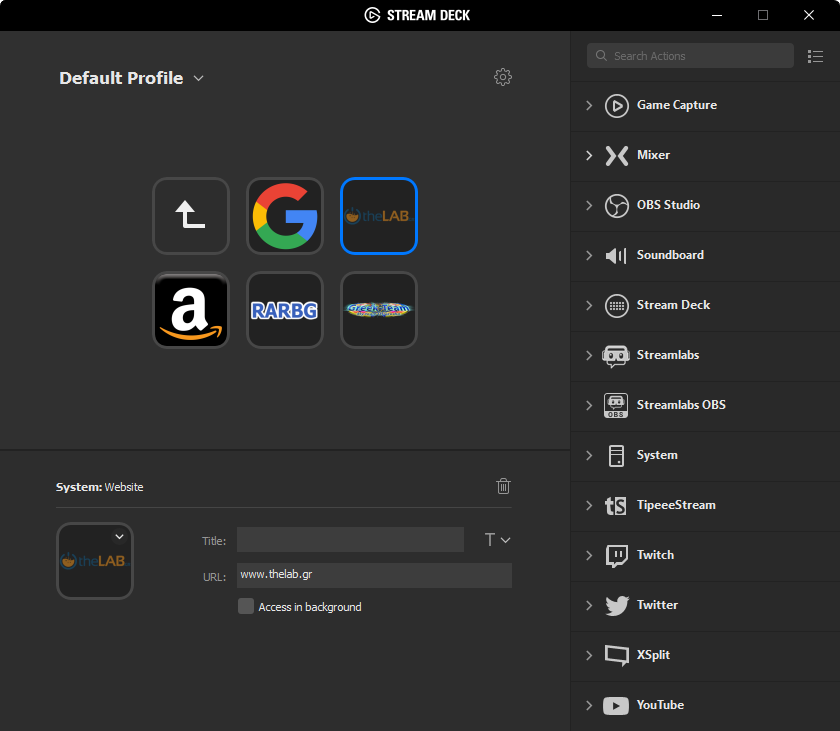Click the Soundboard label
Image resolution: width=840 pixels, height=731 pixels.
tap(670, 255)
